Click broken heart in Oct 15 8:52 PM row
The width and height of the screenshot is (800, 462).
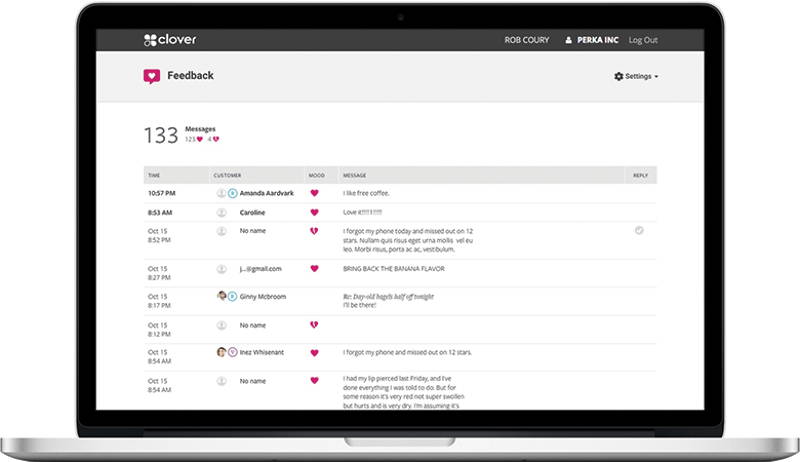[x=314, y=231]
